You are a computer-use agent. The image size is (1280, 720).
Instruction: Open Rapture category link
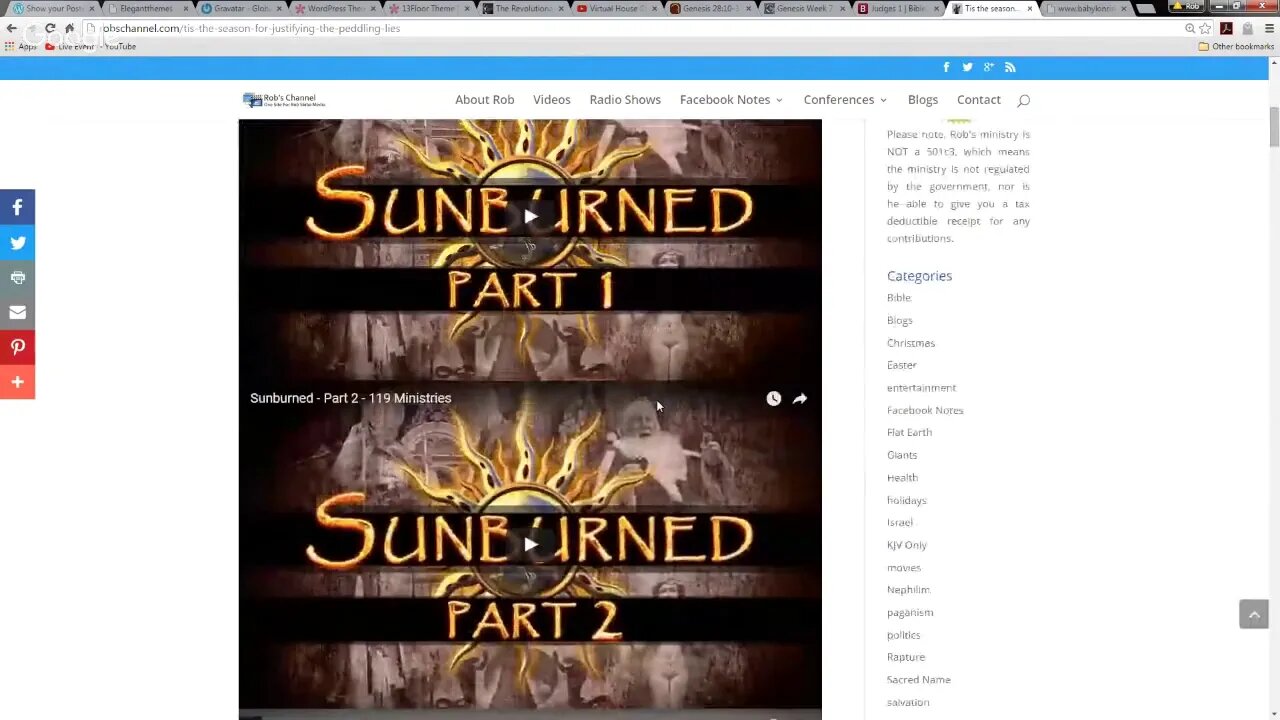(x=906, y=657)
